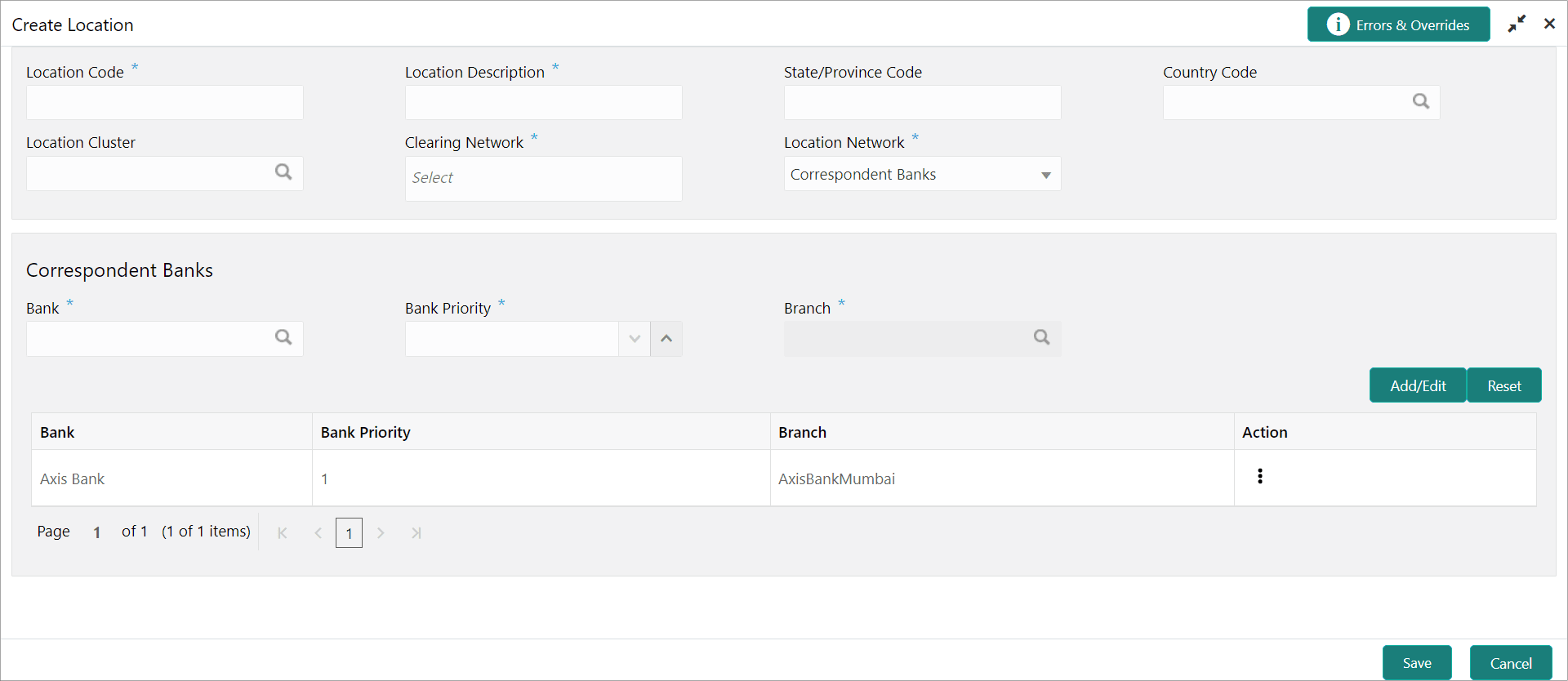Collapse the Create Location dialog window

pos(1517,24)
